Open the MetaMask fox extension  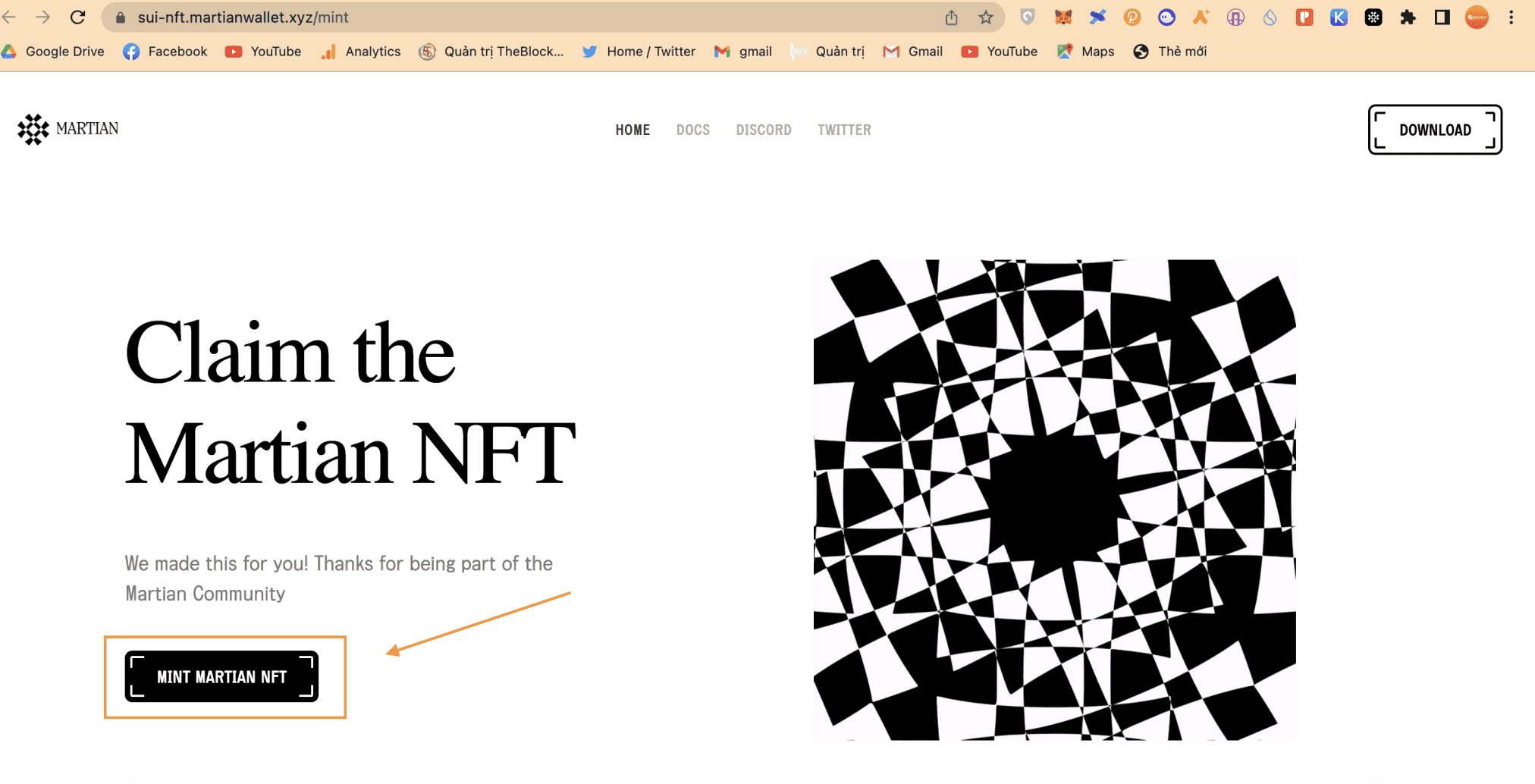[1063, 17]
